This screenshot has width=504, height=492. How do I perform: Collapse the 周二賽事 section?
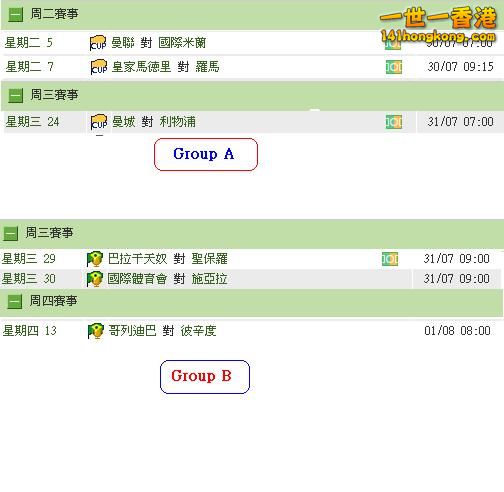coord(15,15)
